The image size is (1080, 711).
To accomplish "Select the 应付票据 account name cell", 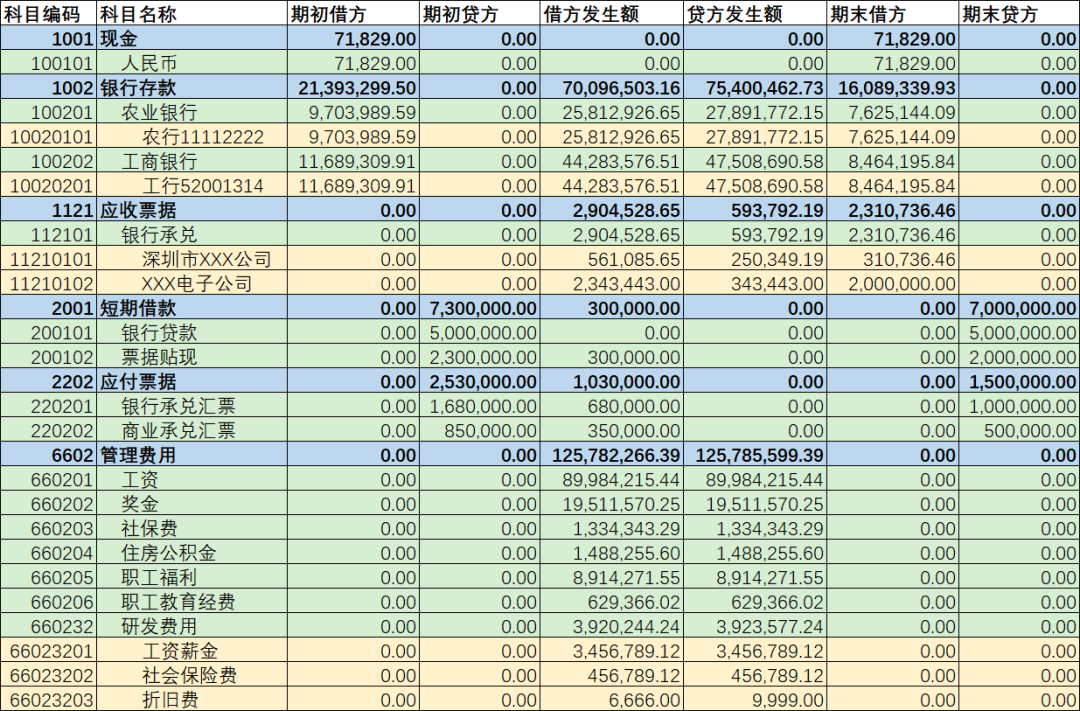I will point(191,381).
